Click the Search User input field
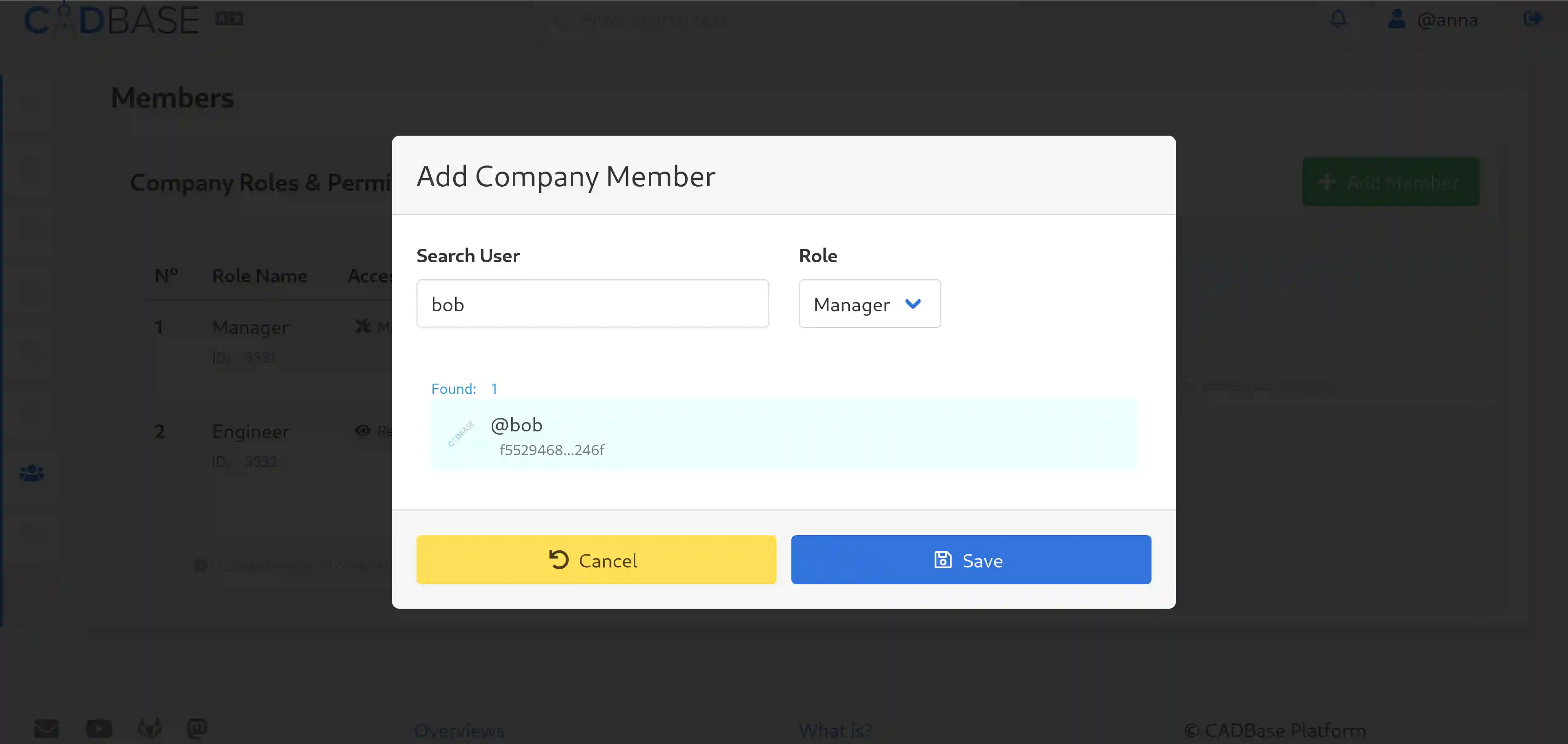Viewport: 1568px width, 744px height. (592, 304)
